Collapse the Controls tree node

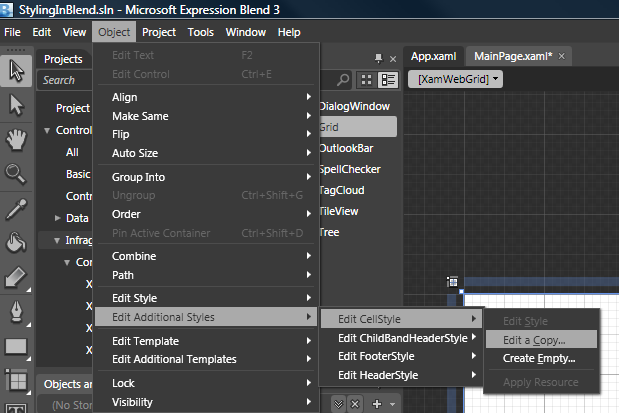tap(47, 130)
